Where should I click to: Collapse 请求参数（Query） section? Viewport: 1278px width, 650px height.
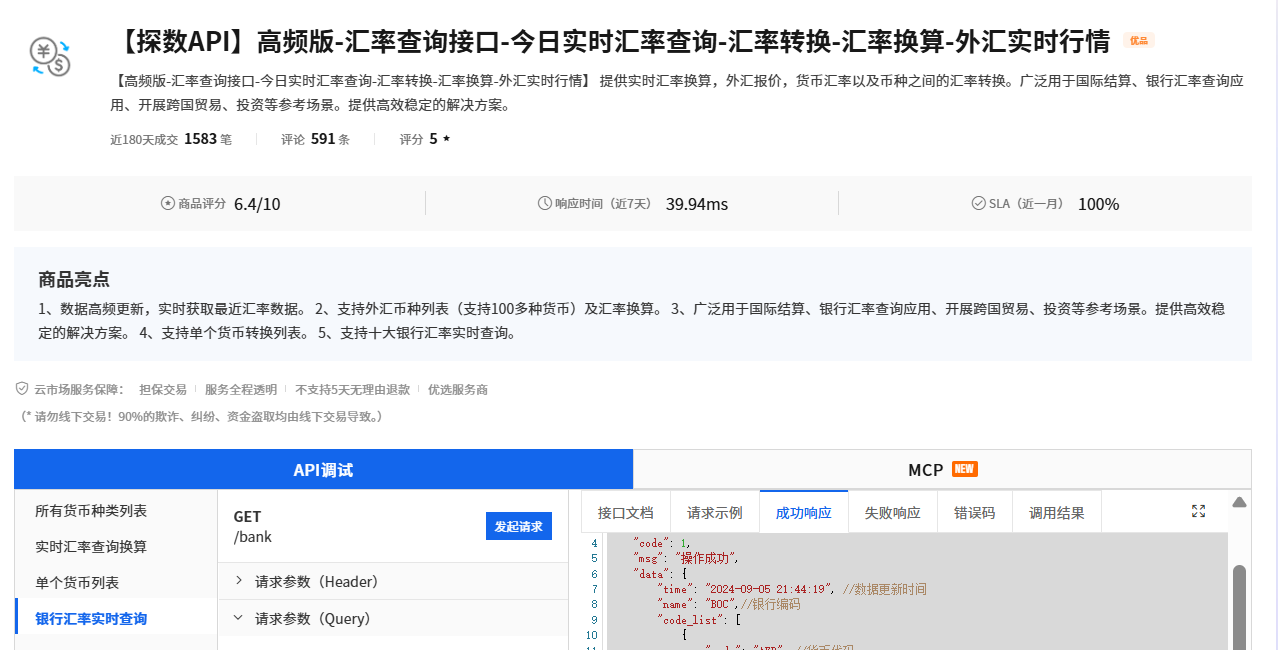[x=393, y=618]
